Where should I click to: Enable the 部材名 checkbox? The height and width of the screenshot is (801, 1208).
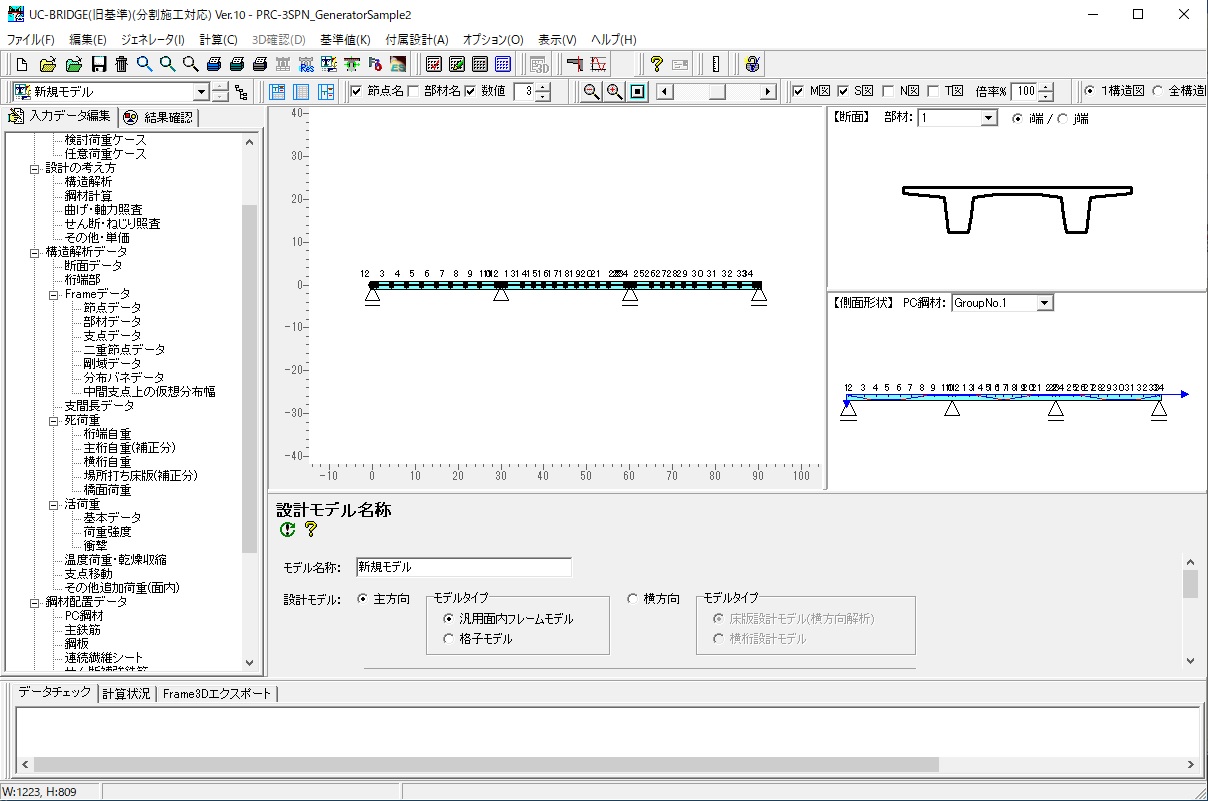click(414, 92)
